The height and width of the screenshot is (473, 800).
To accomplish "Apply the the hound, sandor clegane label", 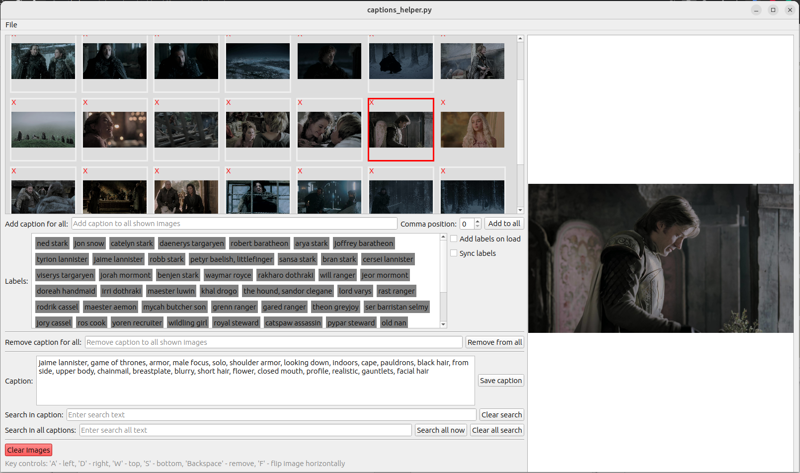I will coord(288,291).
